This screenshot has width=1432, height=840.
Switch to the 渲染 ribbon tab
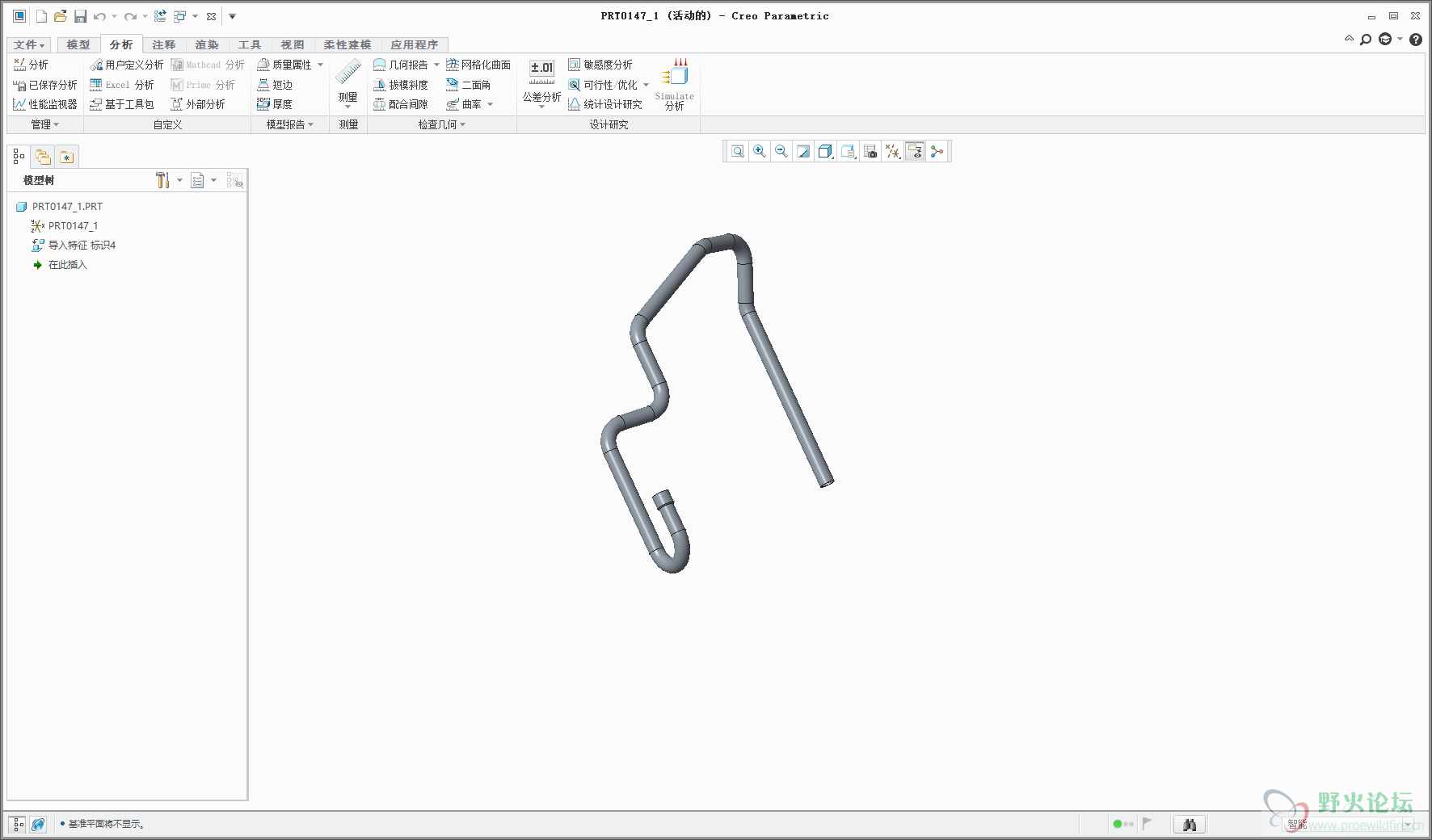[x=207, y=45]
